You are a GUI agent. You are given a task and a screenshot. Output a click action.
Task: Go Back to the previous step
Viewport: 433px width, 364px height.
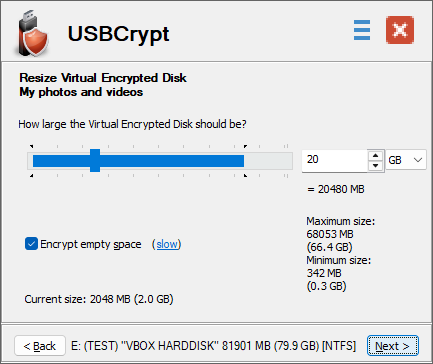point(40,346)
